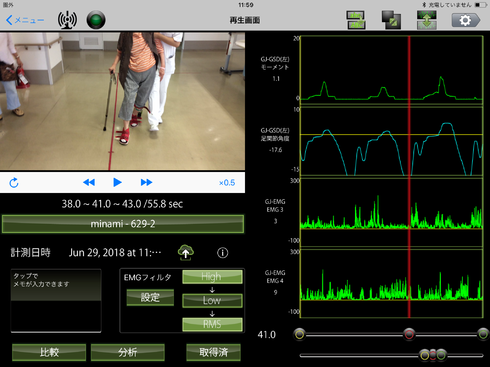
Task: Tap right green handle on range slider
Action: pyautogui.click(x=441, y=355)
